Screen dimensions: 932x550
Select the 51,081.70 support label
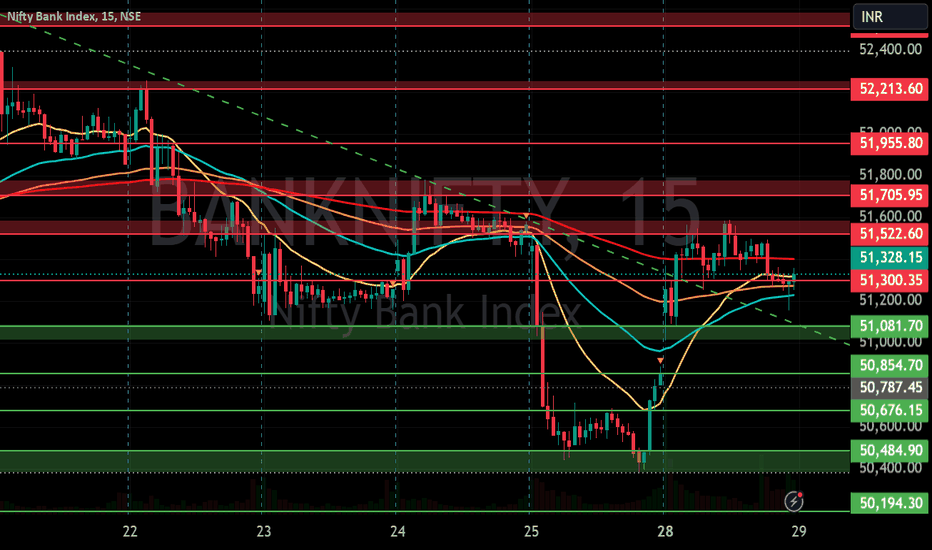click(x=889, y=326)
